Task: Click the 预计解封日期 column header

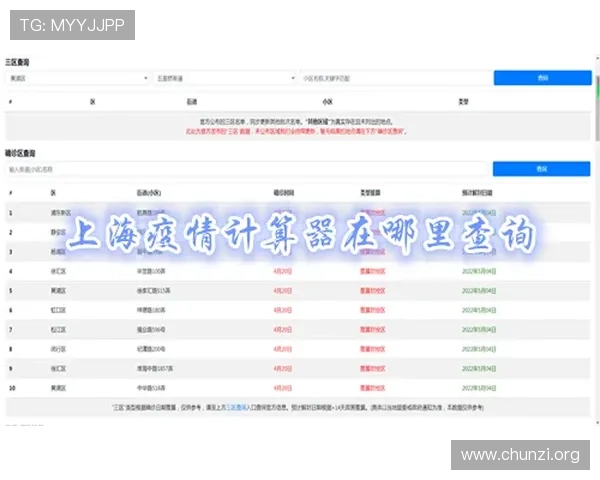Action: click(x=477, y=193)
